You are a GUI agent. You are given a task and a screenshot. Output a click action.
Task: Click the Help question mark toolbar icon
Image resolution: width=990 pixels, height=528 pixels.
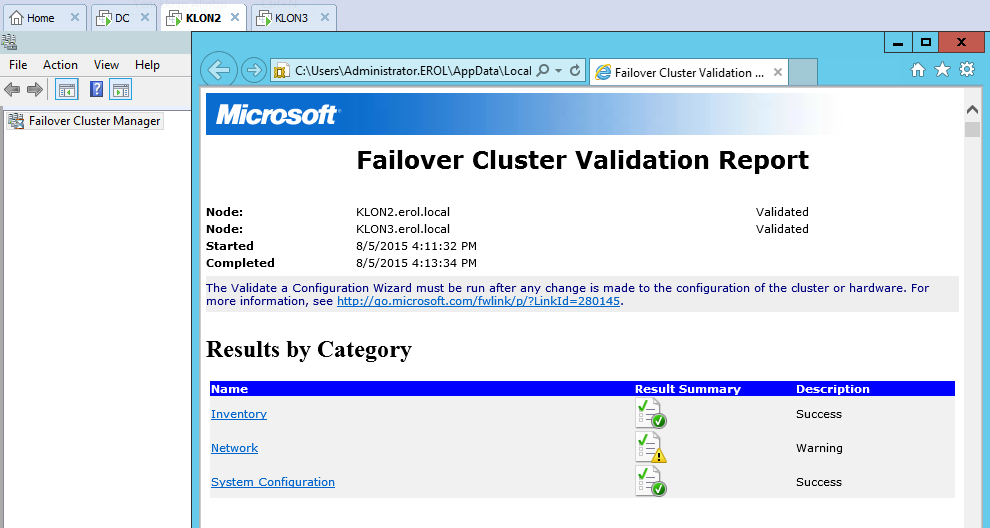click(96, 90)
